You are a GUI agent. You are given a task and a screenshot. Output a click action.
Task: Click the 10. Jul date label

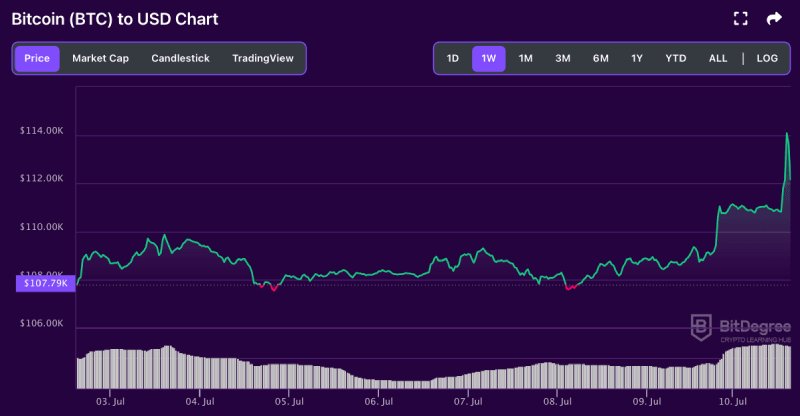(733, 402)
